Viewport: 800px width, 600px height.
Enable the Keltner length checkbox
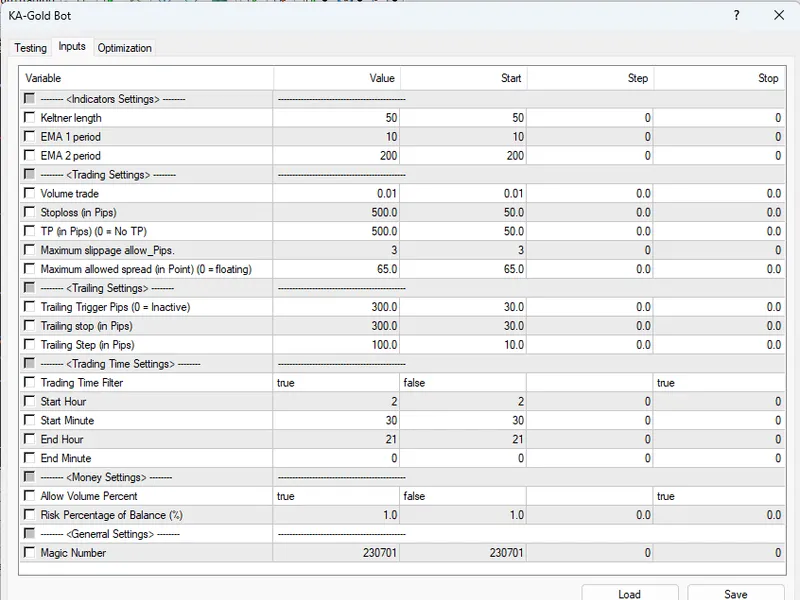30,117
